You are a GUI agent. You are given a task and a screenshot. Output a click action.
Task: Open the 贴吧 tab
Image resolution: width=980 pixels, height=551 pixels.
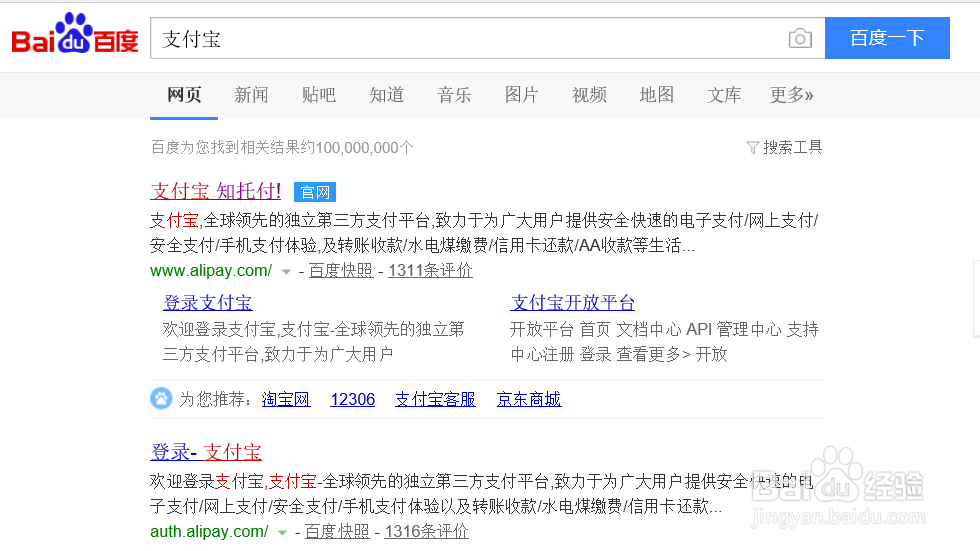coord(319,95)
